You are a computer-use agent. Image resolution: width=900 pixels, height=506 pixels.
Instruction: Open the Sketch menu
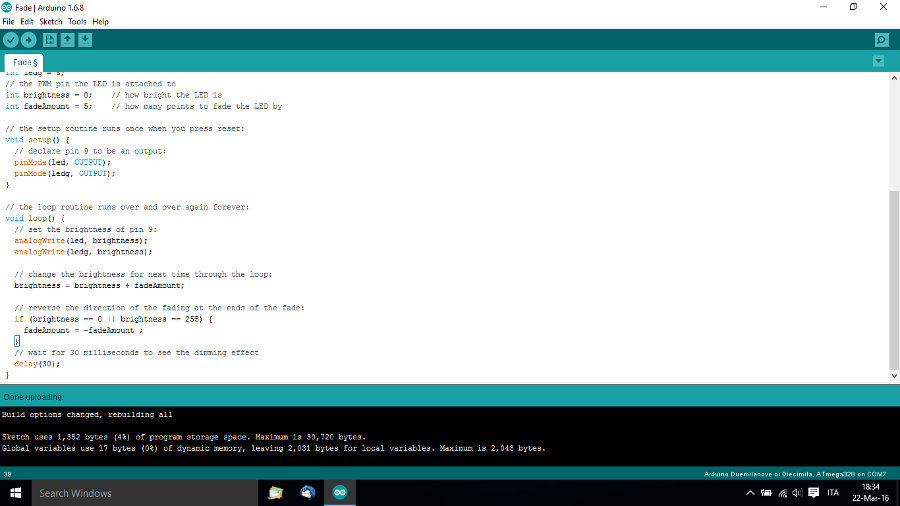pyautogui.click(x=51, y=22)
